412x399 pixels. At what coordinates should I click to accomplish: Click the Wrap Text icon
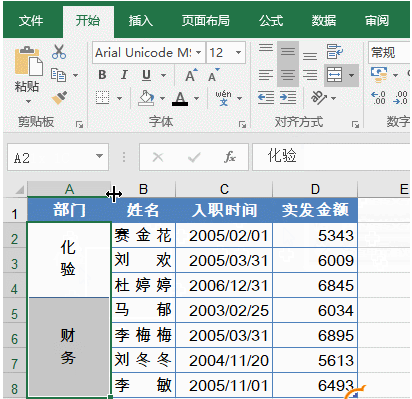[x=334, y=52]
